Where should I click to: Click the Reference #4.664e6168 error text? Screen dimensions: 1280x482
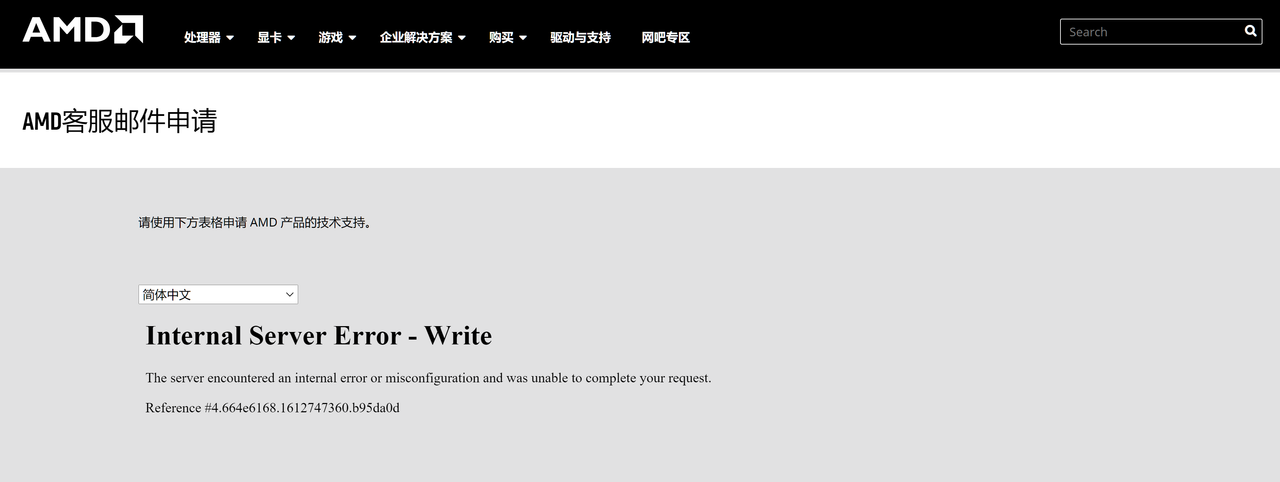(x=272, y=408)
